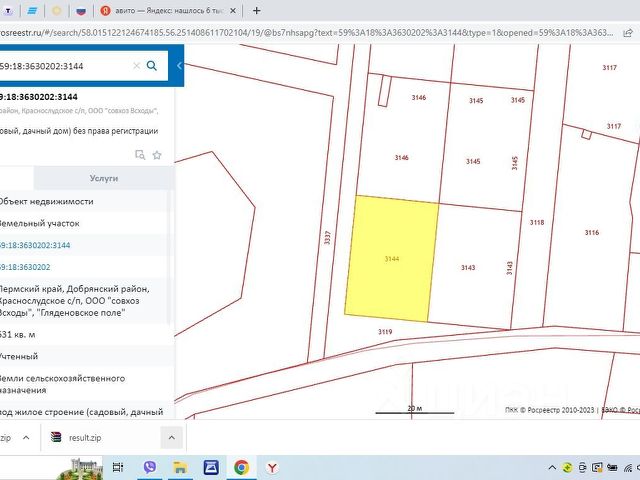
Task: Click the bold title '9:18:3630202:3144' in panel
Action: click(39, 97)
